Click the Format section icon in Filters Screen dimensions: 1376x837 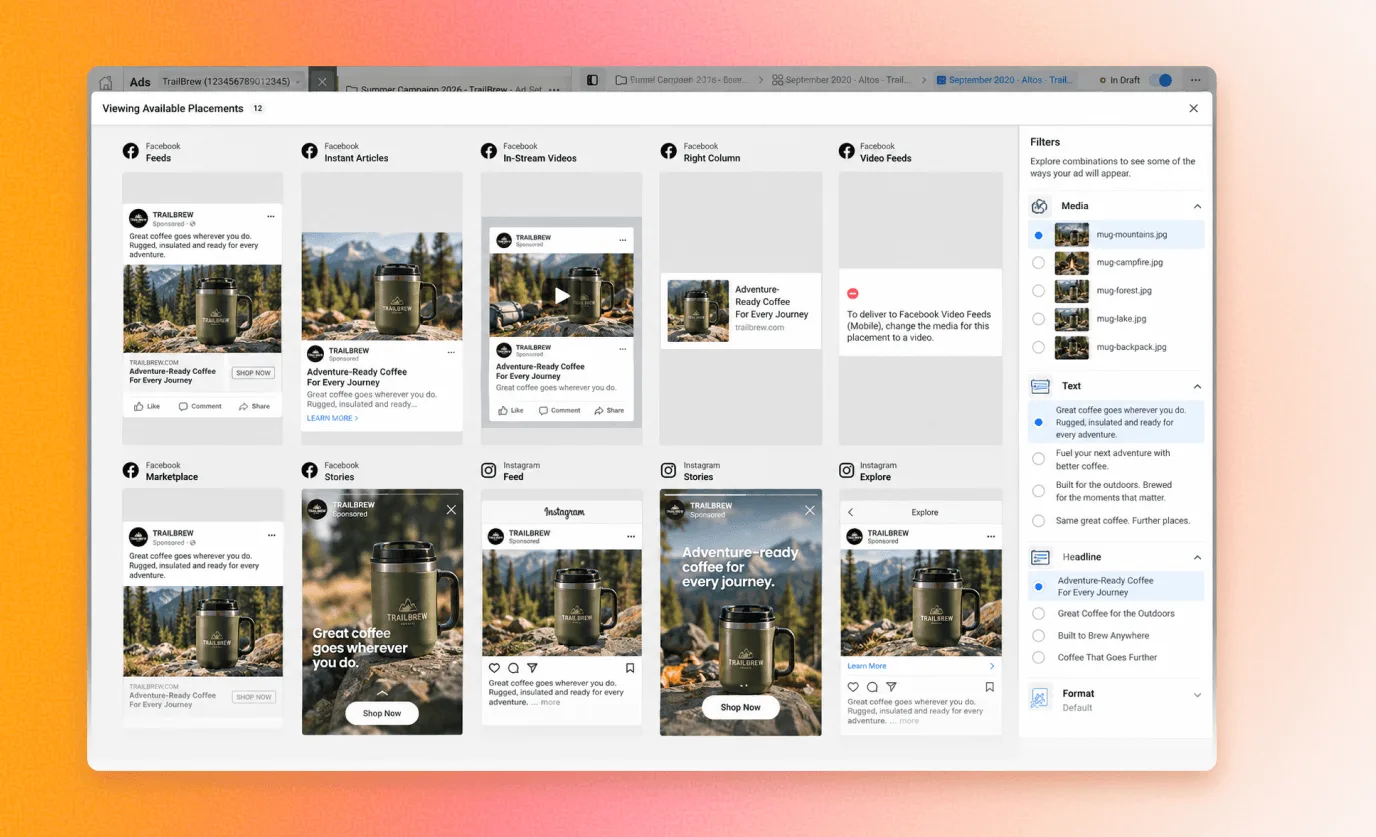point(1040,699)
